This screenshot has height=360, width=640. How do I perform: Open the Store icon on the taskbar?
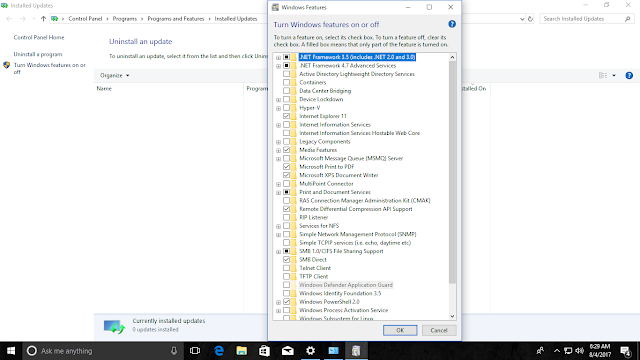(x=264, y=351)
